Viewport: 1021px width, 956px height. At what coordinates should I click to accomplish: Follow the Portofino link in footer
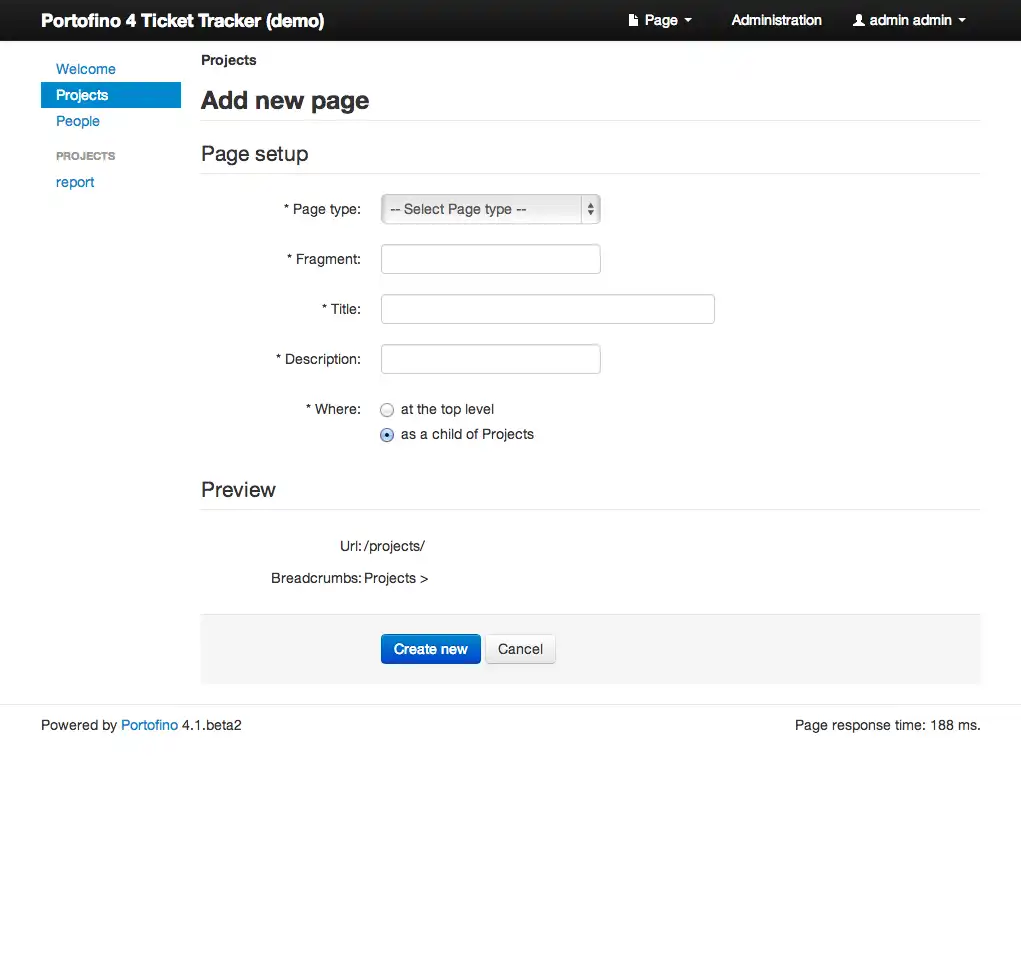pyautogui.click(x=149, y=725)
